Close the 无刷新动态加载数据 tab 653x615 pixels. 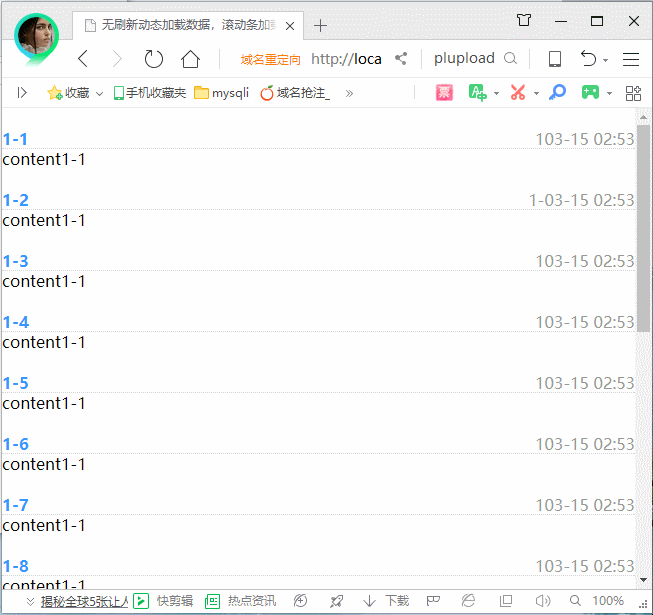290,26
